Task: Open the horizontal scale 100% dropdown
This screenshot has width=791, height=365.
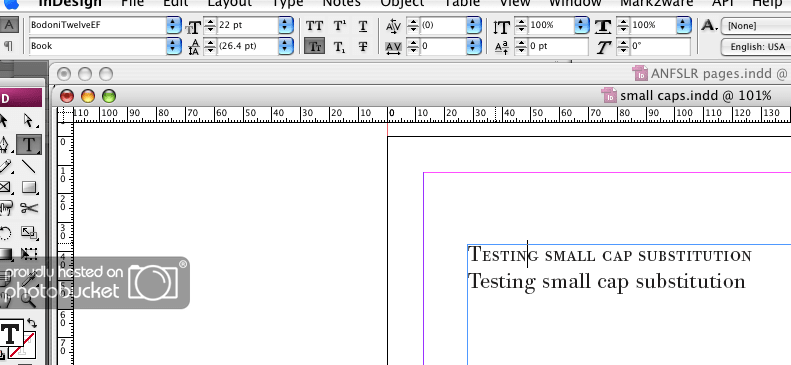Action: coord(684,25)
